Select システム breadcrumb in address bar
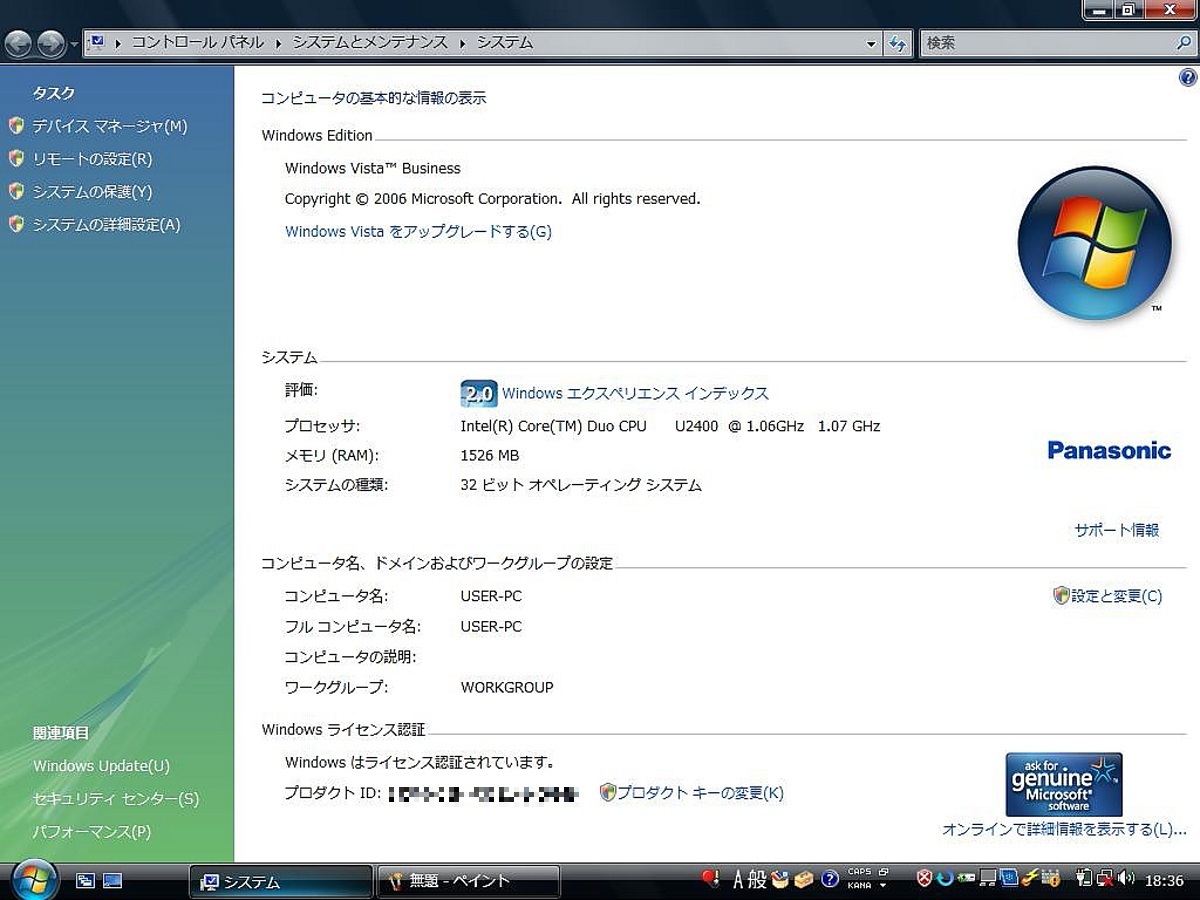Image resolution: width=1200 pixels, height=900 pixels. pos(504,43)
